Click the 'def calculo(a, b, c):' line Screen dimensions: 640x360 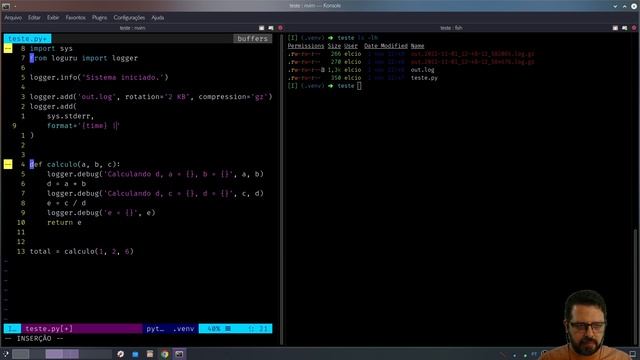point(75,164)
